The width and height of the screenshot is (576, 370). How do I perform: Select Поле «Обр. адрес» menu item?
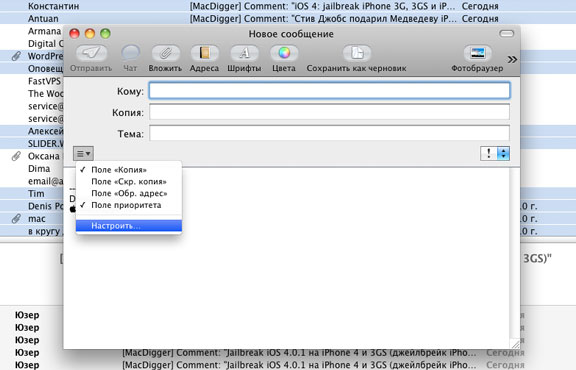click(x=129, y=193)
